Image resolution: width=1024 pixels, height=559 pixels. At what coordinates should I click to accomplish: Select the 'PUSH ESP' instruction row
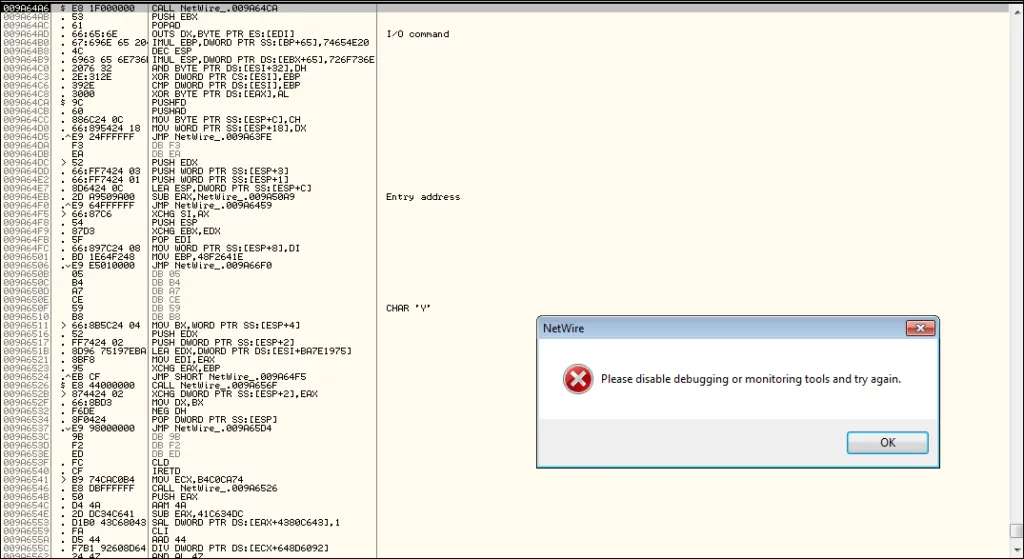click(x=174, y=222)
